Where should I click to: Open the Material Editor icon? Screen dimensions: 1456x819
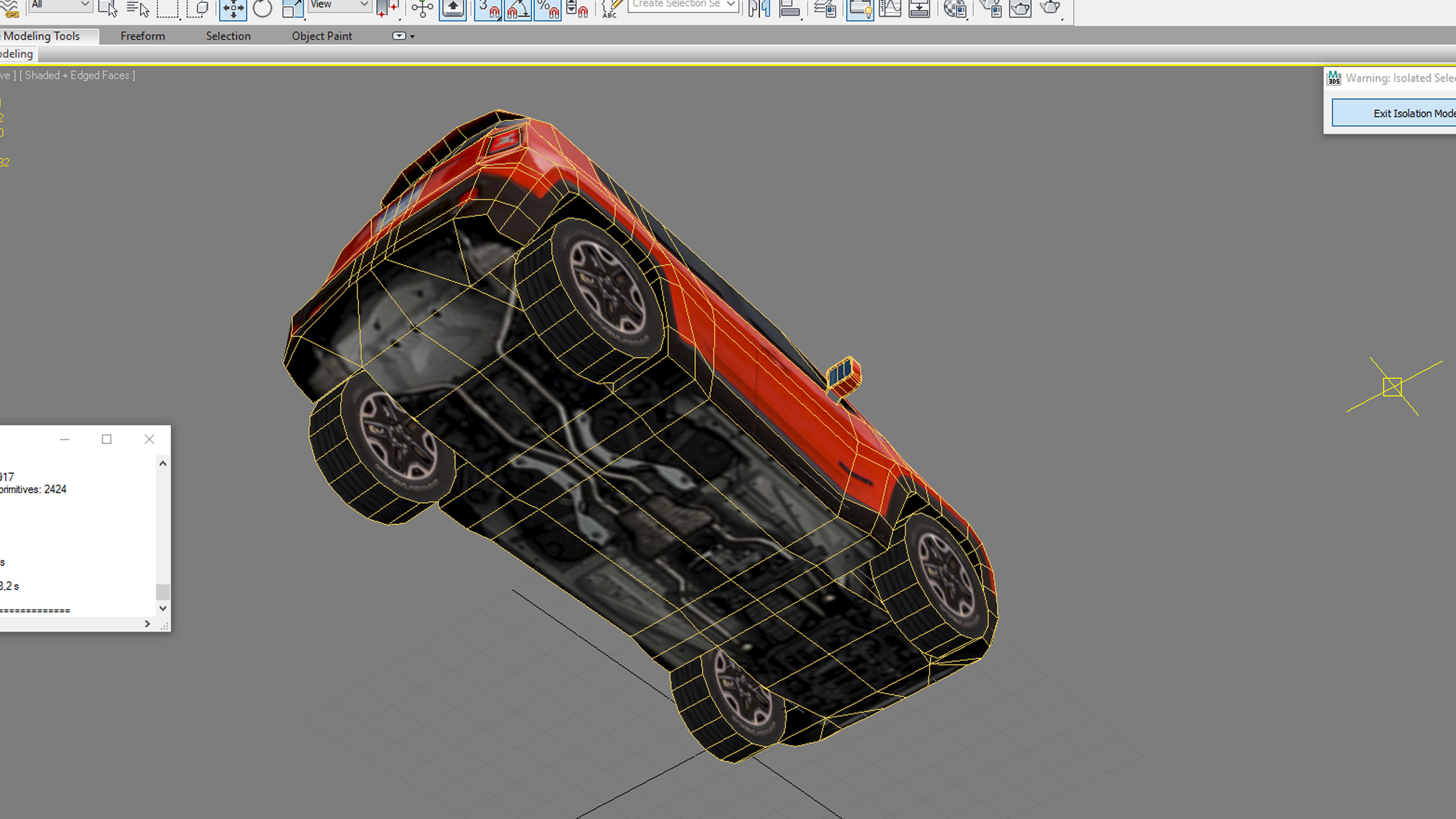click(955, 8)
